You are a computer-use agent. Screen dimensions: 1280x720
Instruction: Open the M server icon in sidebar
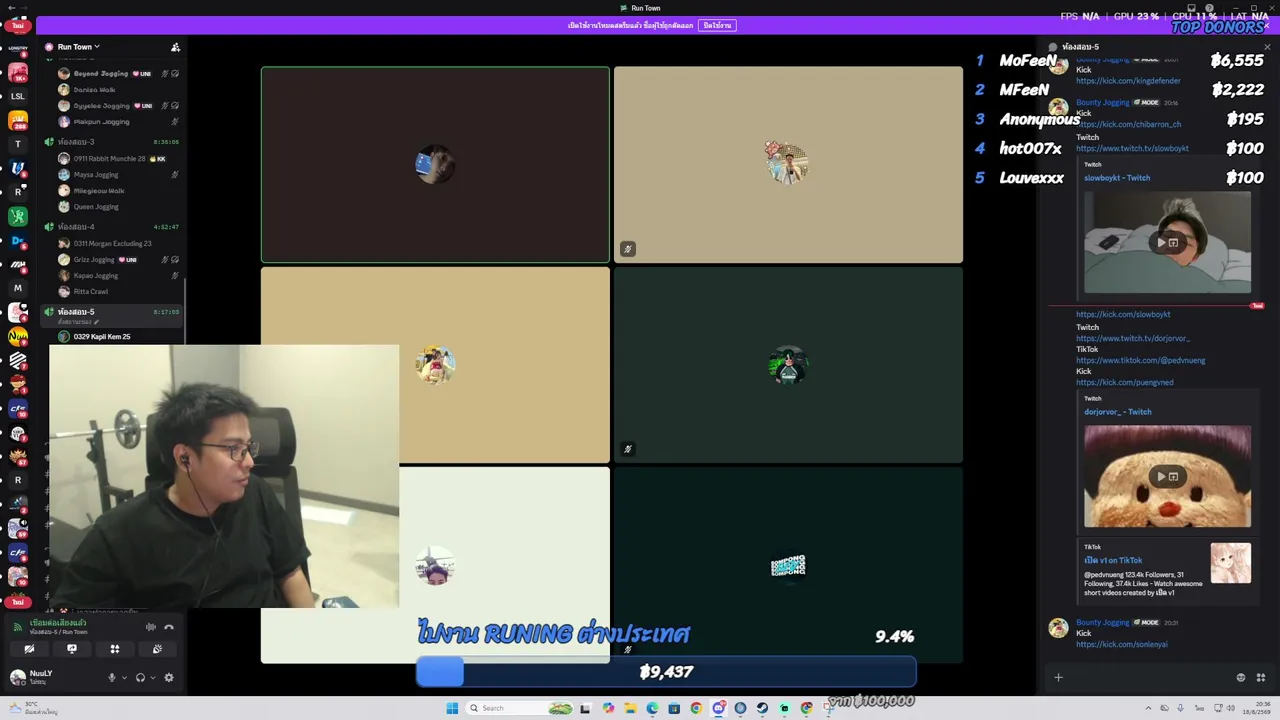coord(17,288)
